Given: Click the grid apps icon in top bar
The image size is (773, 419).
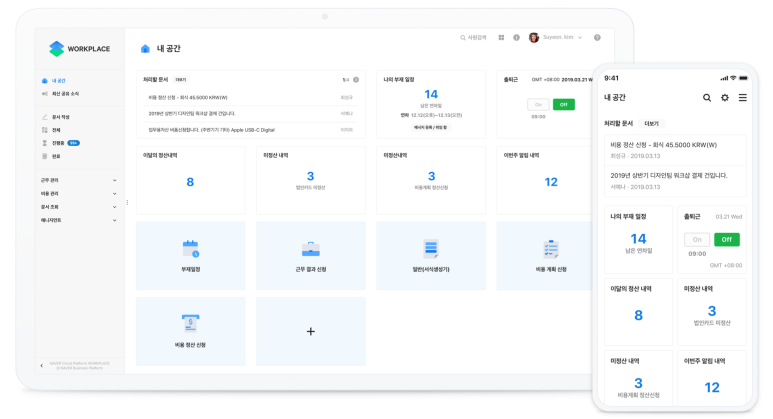Looking at the screenshot, I should point(501,37).
